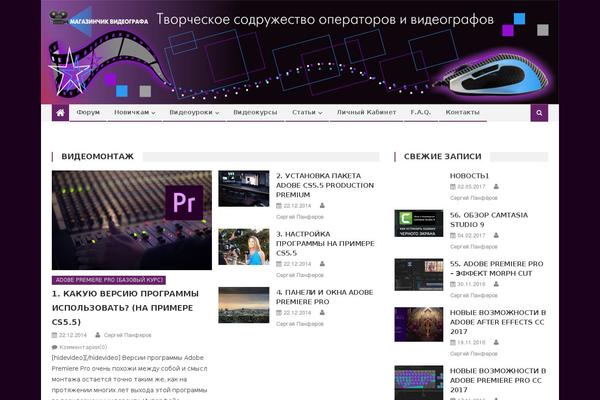Image resolution: width=600 pixels, height=400 pixels.
Task: Click calendar icon under Панели и окна article
Action: coord(279,313)
